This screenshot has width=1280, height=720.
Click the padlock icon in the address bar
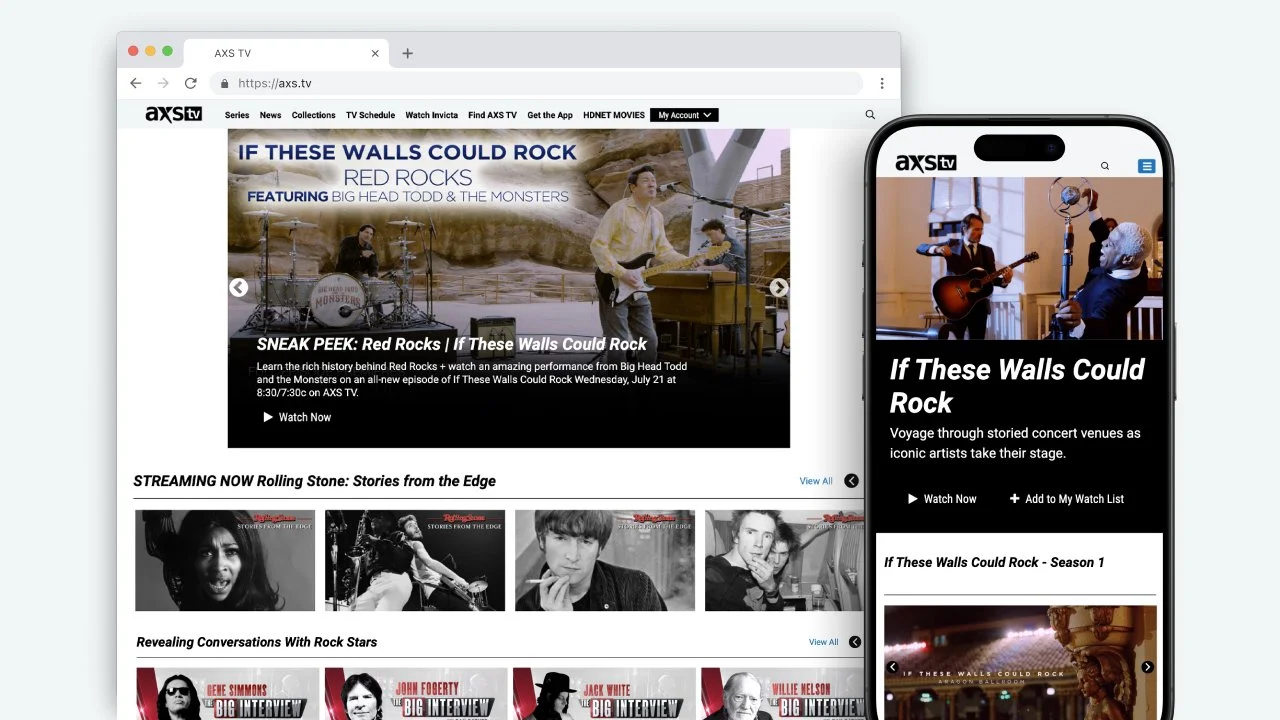pos(224,83)
